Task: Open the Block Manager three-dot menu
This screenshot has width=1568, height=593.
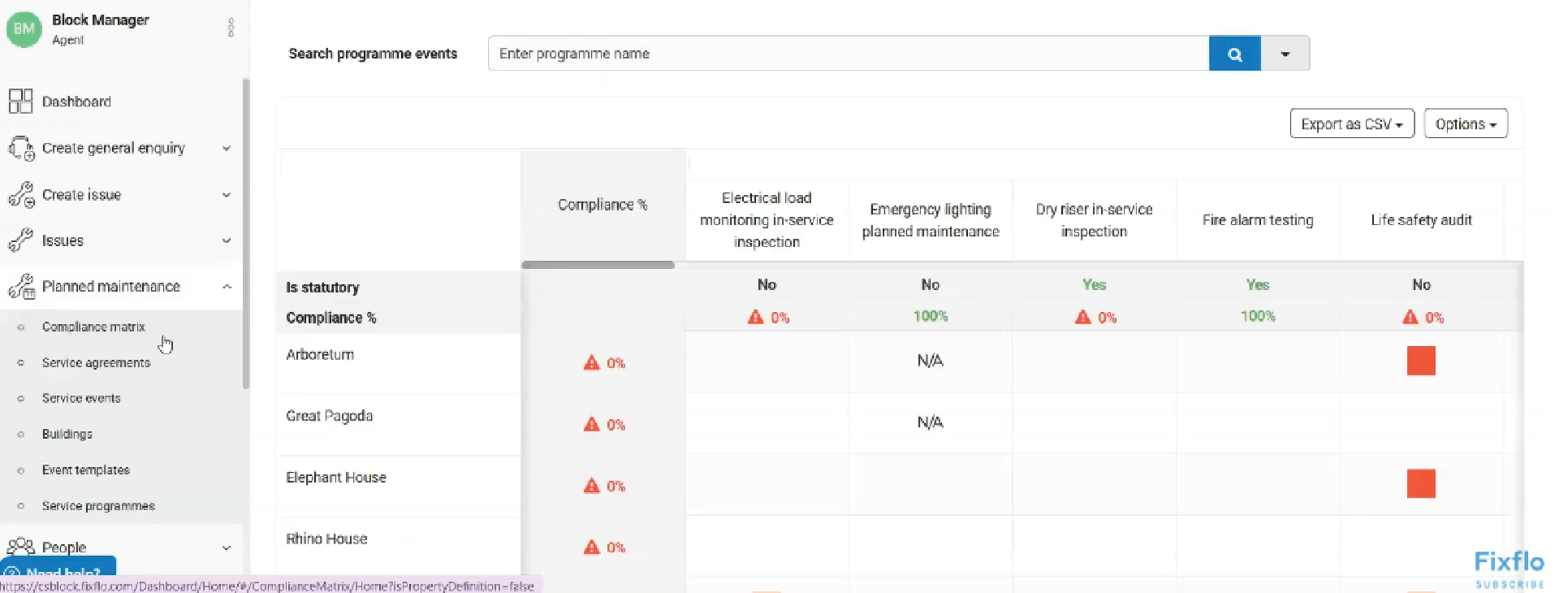Action: tap(231, 28)
